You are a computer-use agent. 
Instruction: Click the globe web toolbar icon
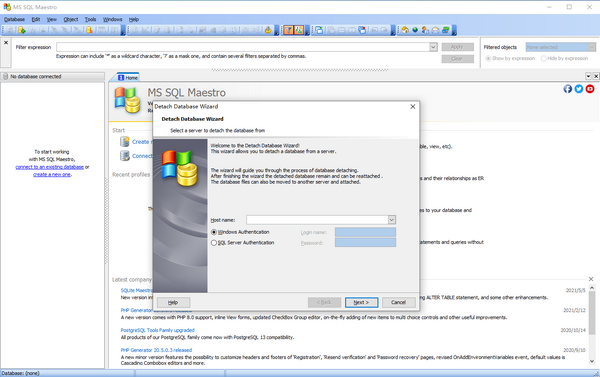(415, 30)
